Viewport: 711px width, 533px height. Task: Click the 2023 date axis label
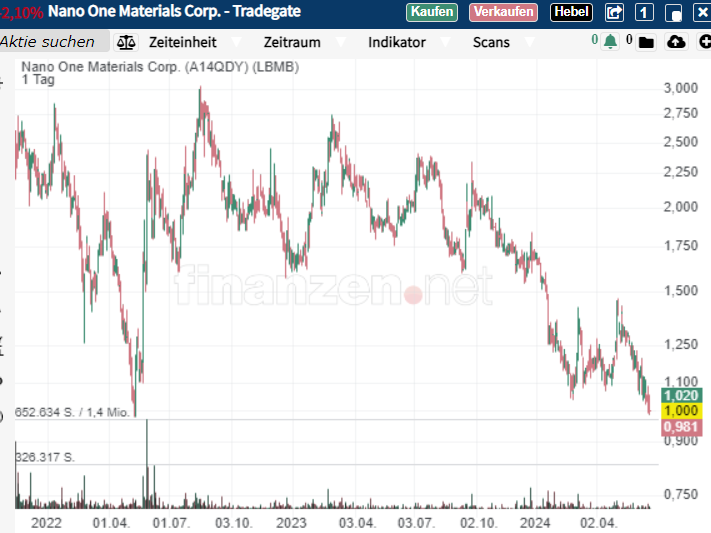coord(291,523)
